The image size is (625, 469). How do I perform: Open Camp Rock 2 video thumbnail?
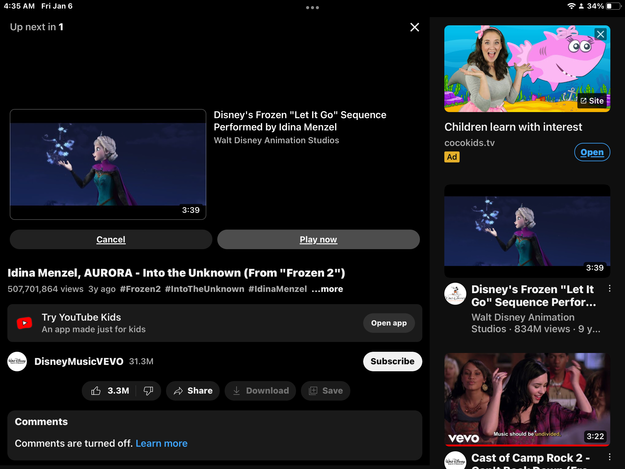(527, 399)
